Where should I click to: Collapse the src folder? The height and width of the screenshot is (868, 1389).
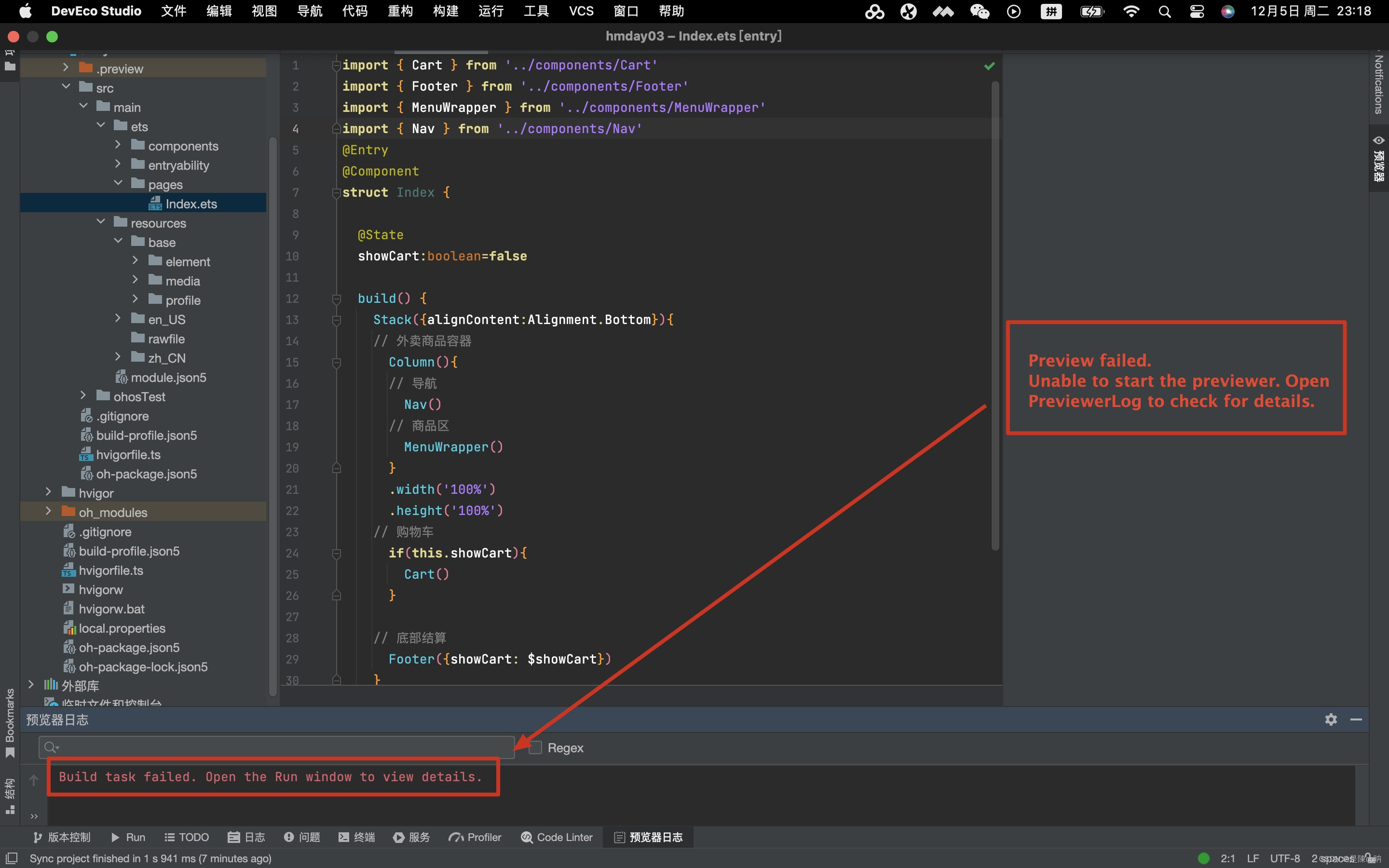tap(66, 87)
